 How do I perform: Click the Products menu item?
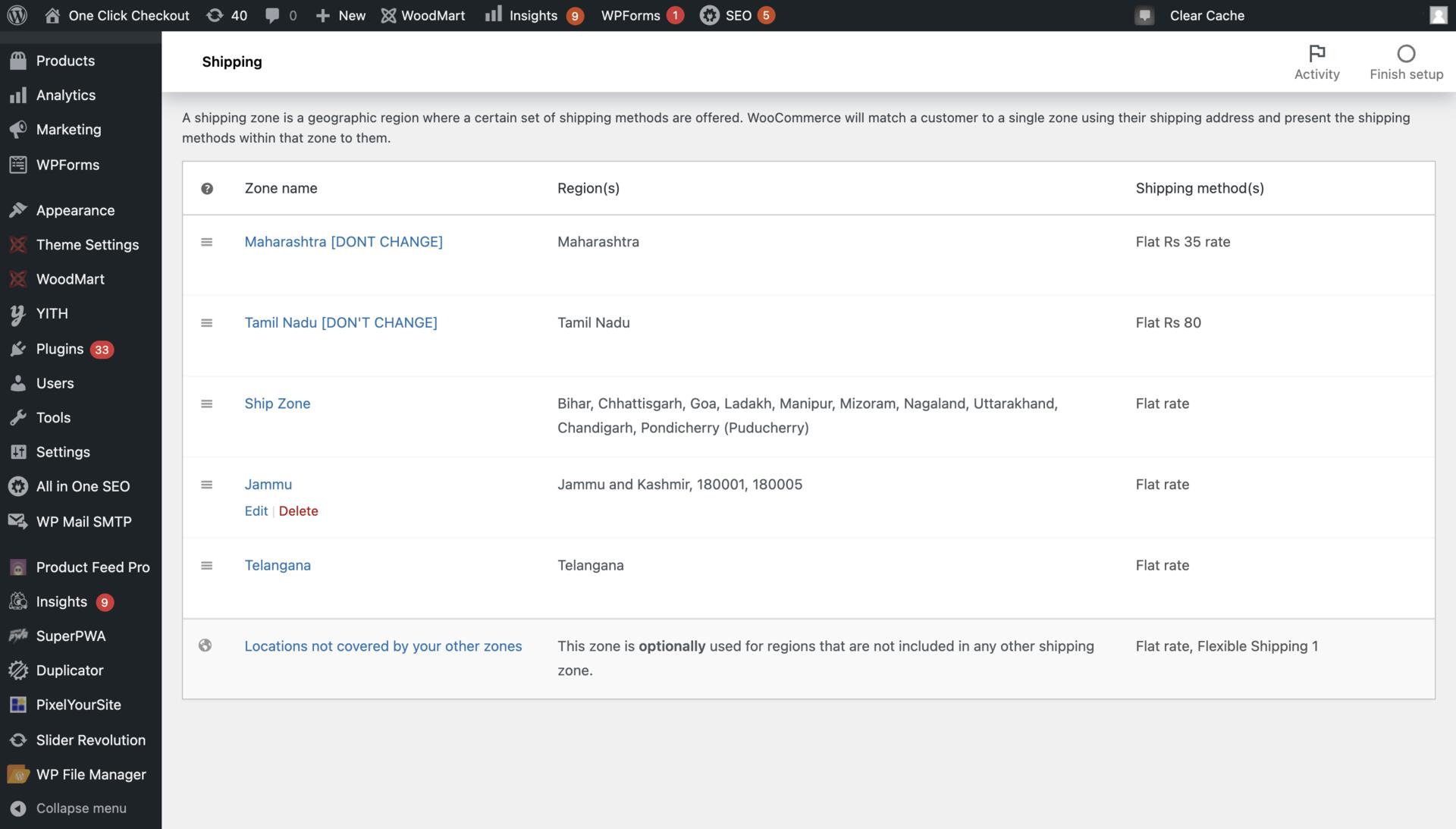[65, 61]
